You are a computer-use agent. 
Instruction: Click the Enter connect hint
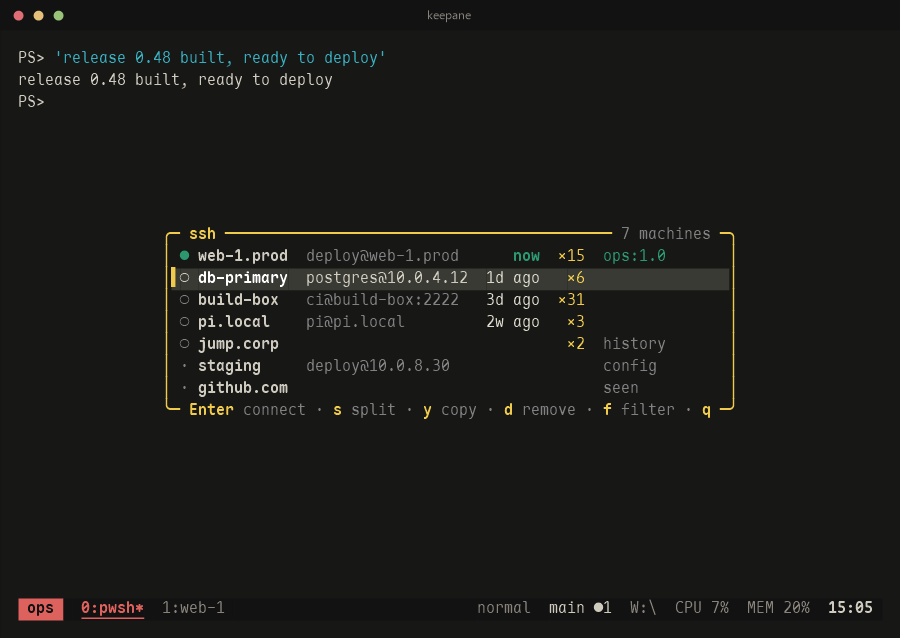coord(247,410)
